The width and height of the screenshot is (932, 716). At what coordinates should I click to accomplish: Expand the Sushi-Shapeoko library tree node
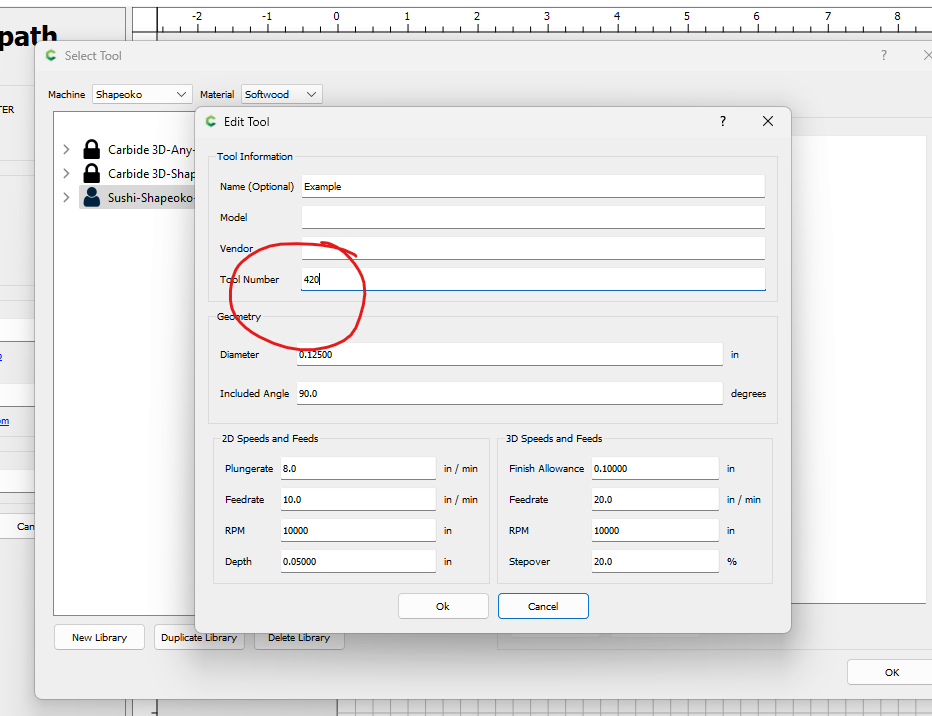click(66, 198)
